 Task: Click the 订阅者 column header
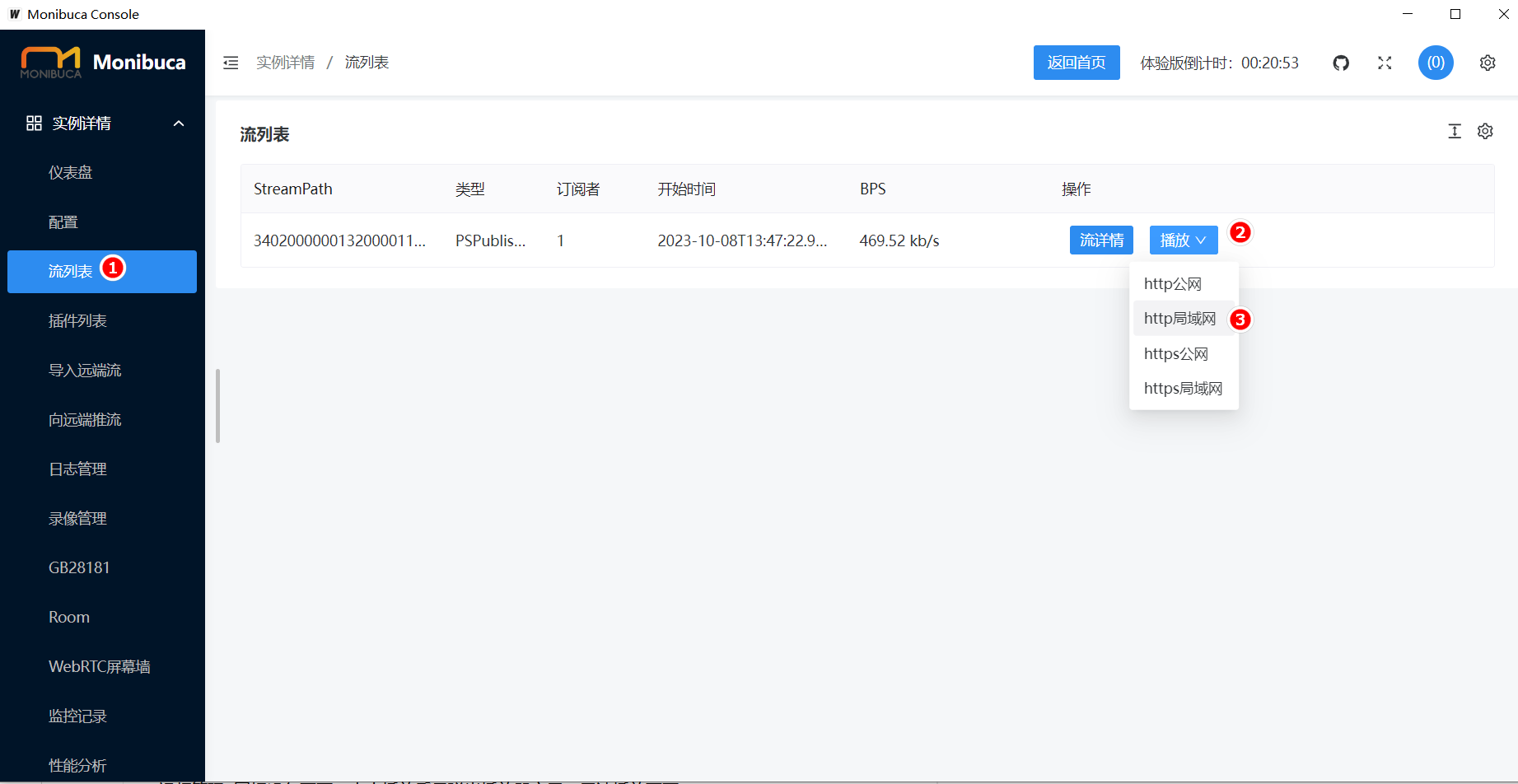click(578, 189)
